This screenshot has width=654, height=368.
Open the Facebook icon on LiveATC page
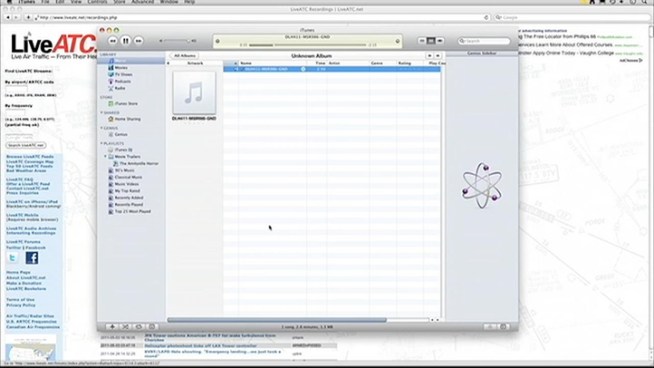click(32, 258)
